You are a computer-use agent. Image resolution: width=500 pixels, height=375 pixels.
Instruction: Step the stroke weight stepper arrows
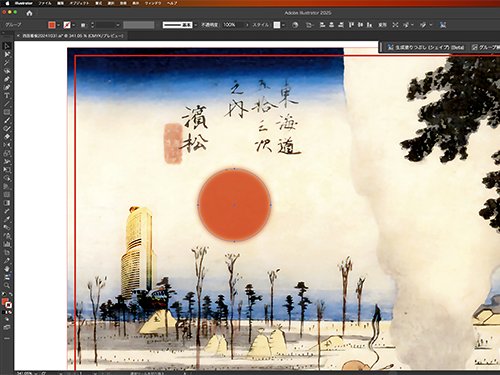point(92,25)
